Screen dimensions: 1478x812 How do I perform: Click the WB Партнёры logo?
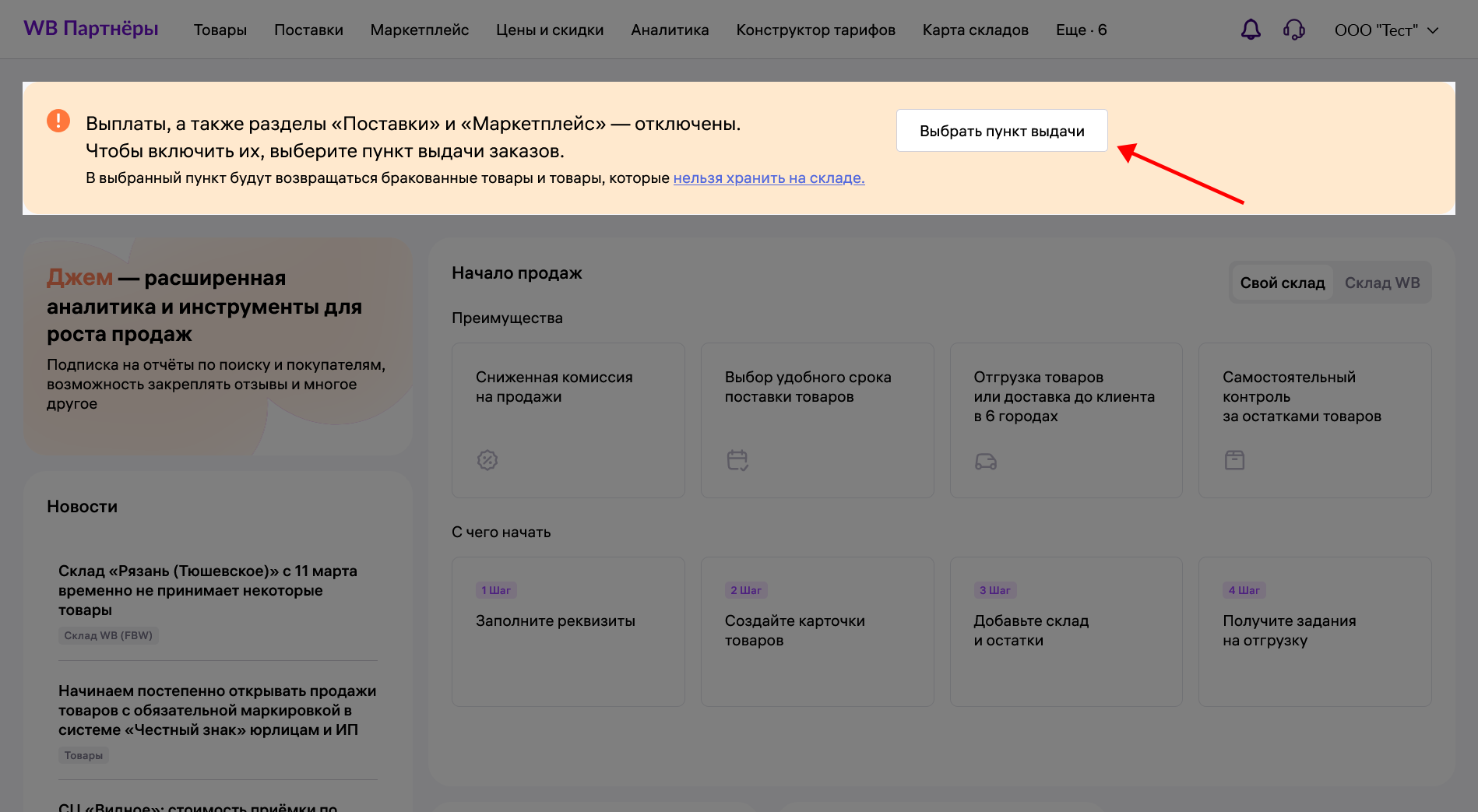click(x=91, y=29)
